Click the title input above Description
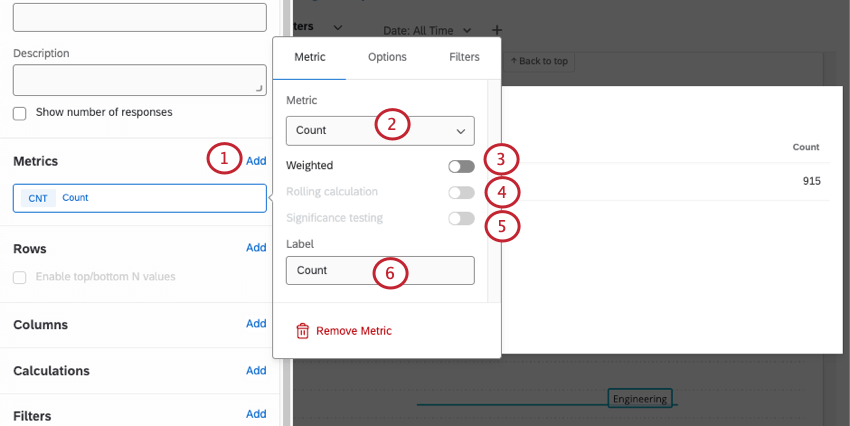This screenshot has width=850, height=426. [140, 17]
